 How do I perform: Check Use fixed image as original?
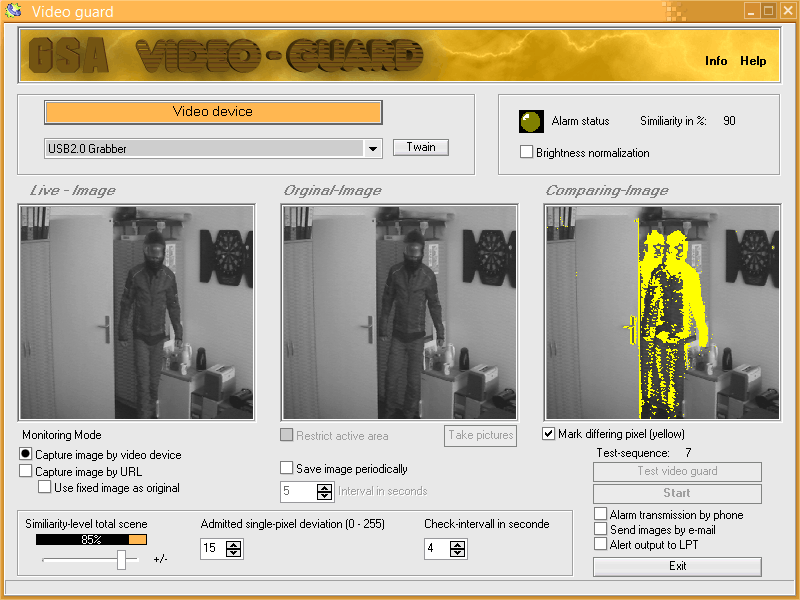tap(44, 487)
